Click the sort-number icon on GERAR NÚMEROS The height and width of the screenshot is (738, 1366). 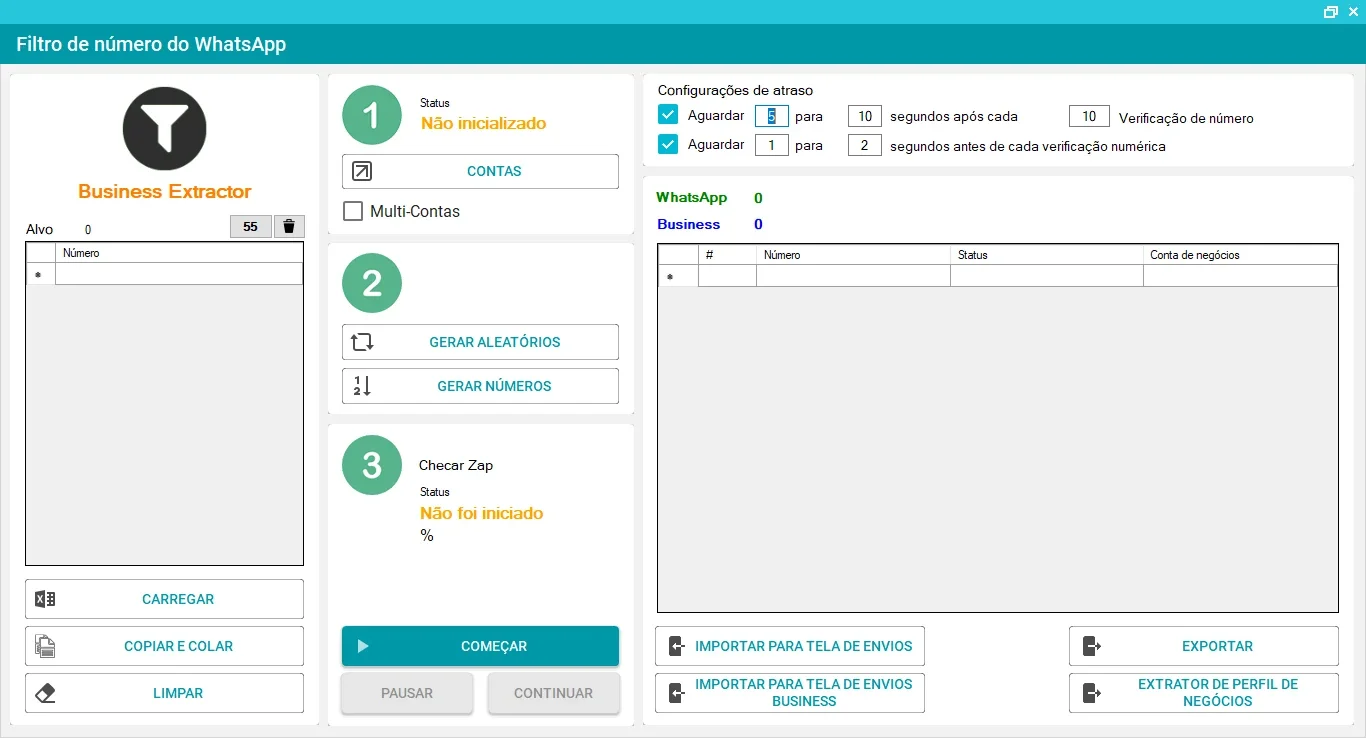click(362, 386)
